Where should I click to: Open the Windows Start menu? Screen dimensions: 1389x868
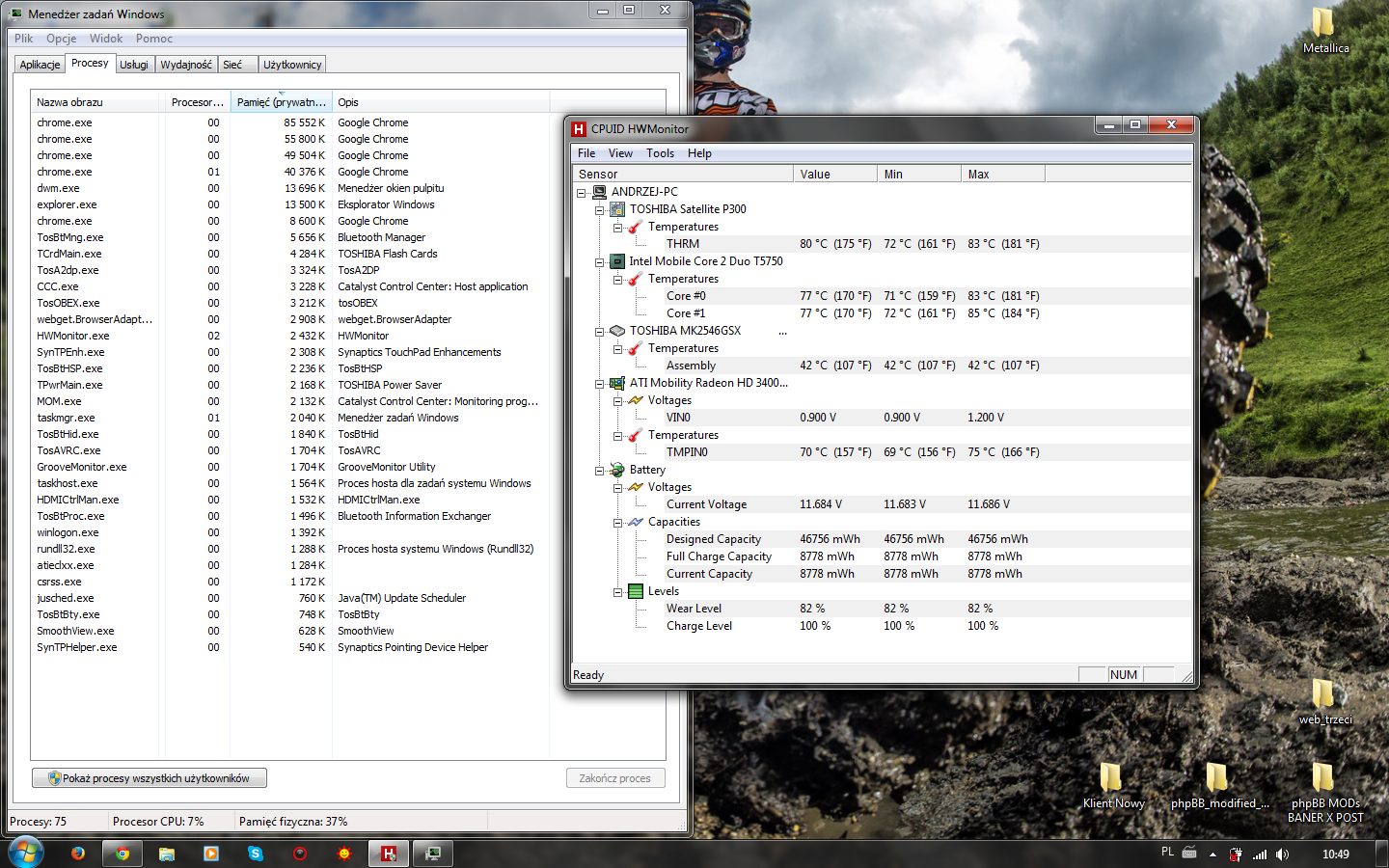coord(25,853)
